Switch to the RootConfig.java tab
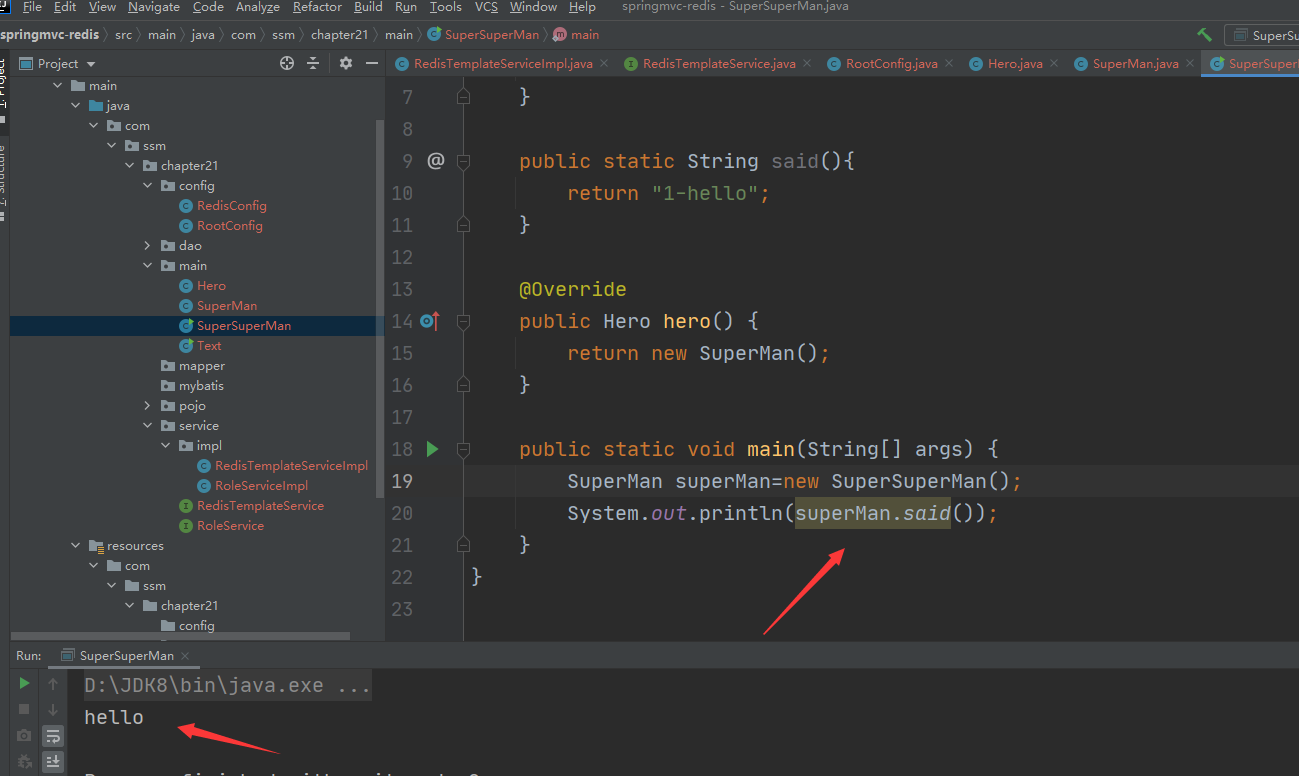This screenshot has height=776, width=1299. click(891, 63)
